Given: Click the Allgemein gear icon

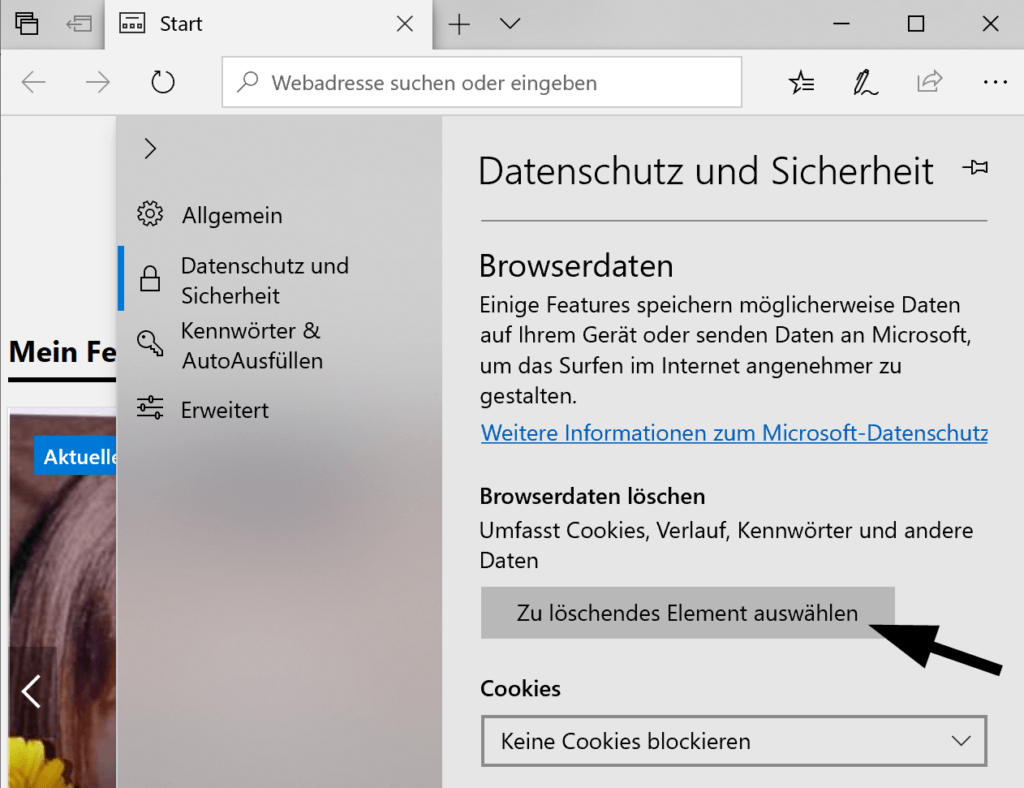Looking at the screenshot, I should 148,214.
